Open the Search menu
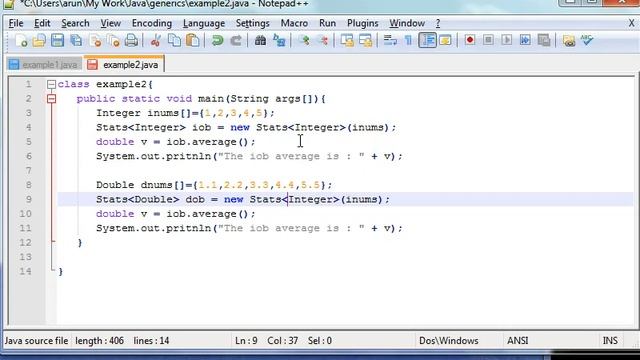The height and width of the screenshot is (360, 640). click(x=75, y=23)
